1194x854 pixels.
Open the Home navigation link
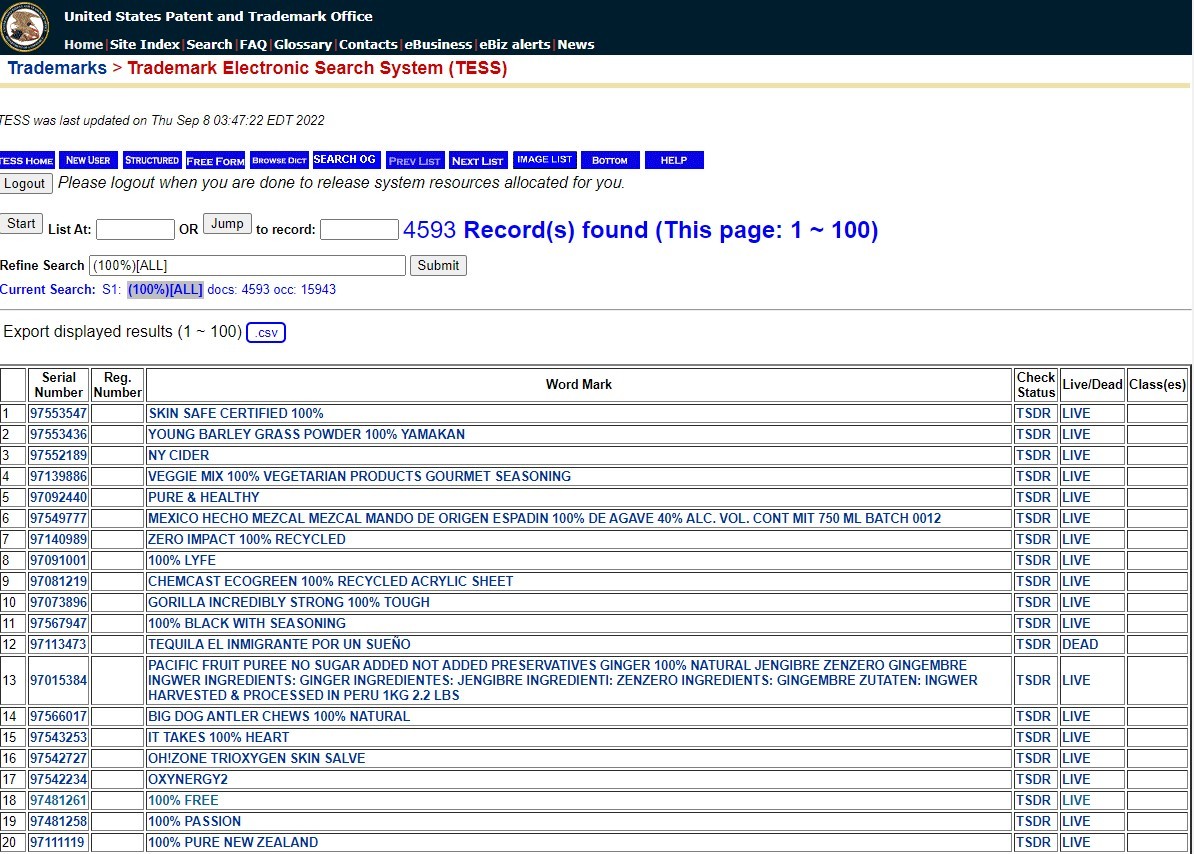coord(83,44)
